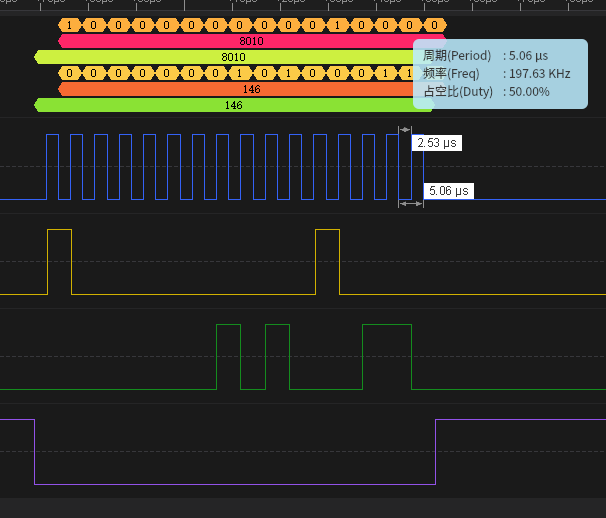Click the second pulse of the yellow channel
The image size is (606, 518).
327,262
